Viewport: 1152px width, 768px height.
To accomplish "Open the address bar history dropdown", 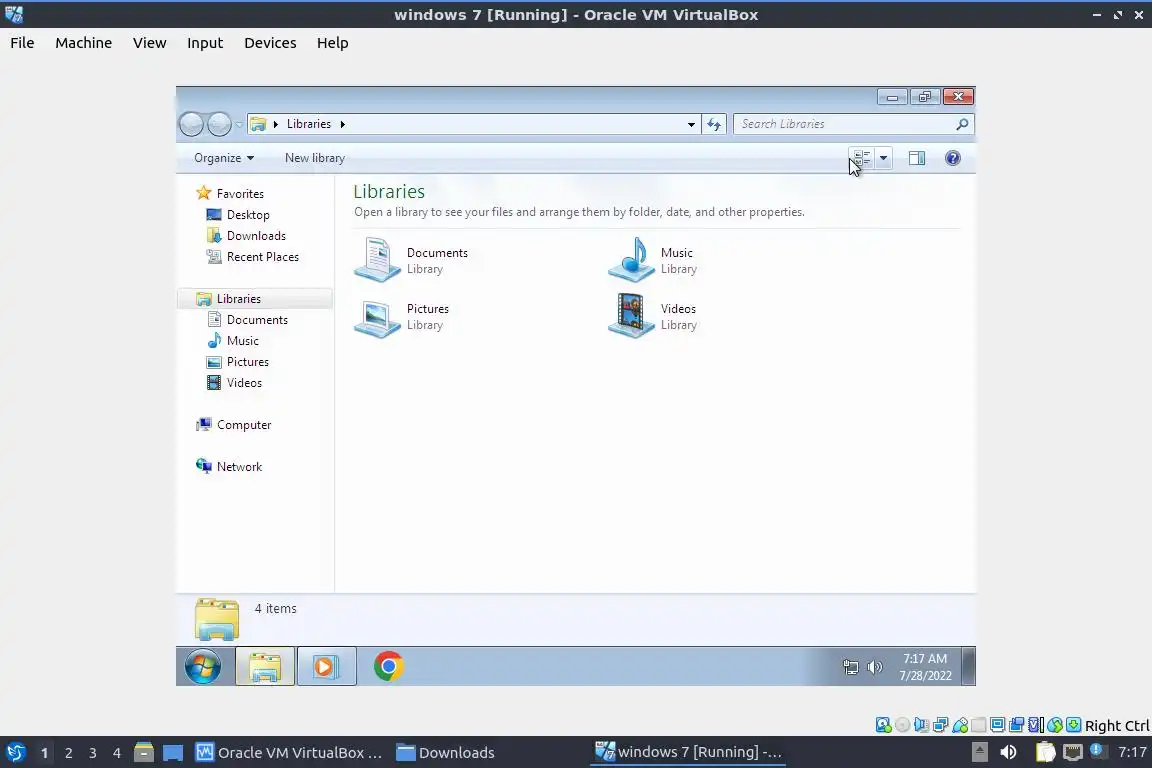I will click(x=691, y=124).
